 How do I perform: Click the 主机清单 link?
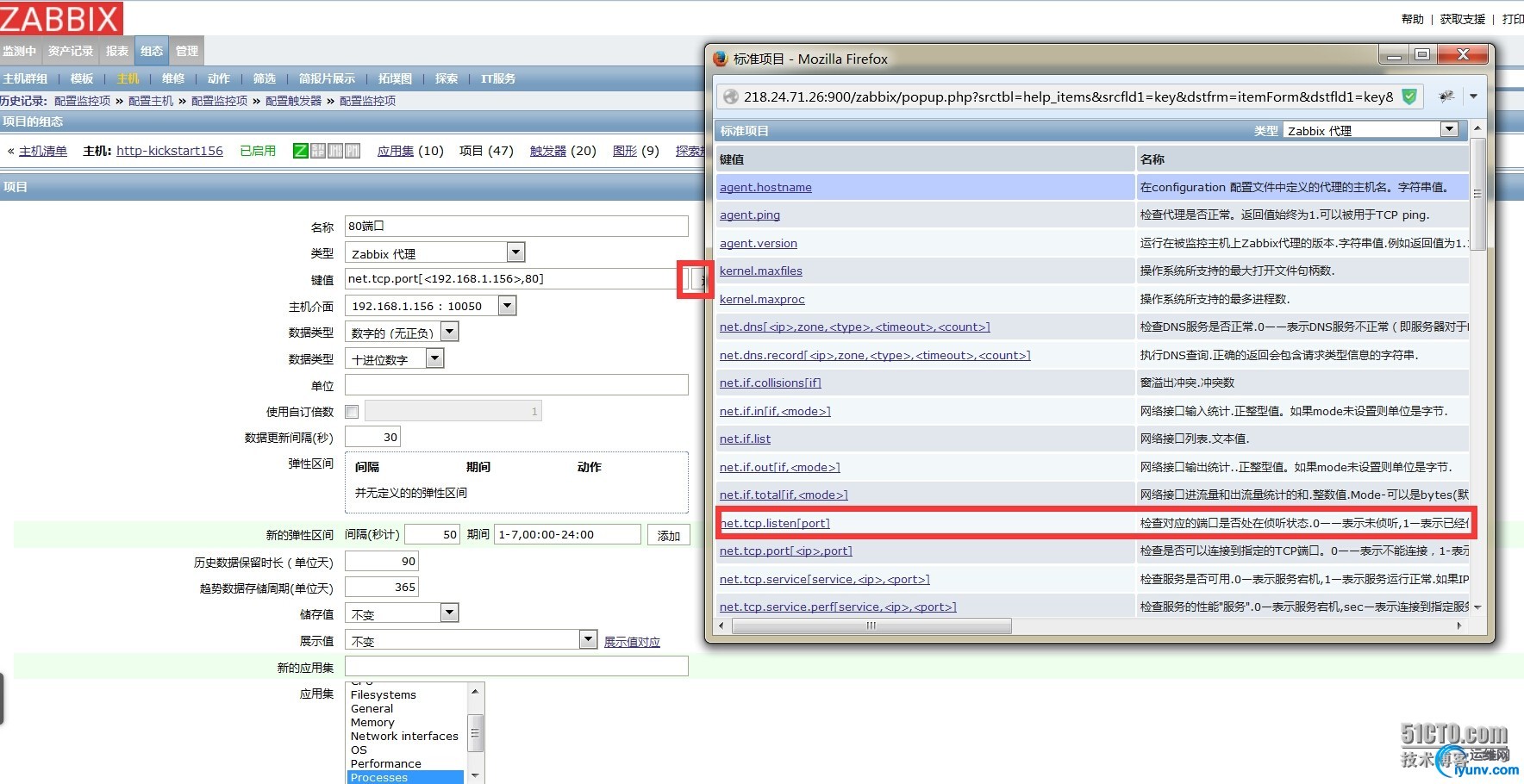pyautogui.click(x=43, y=151)
